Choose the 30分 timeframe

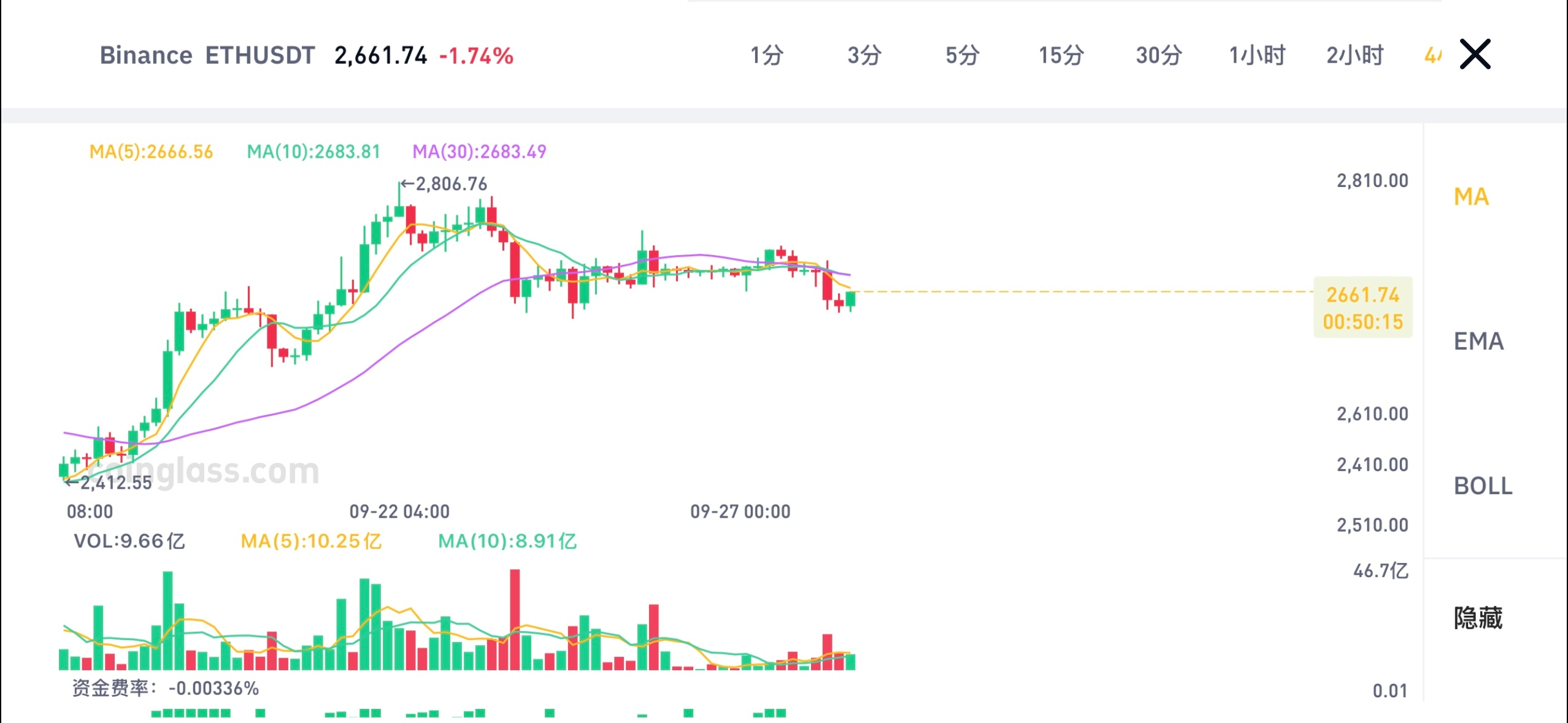coord(1158,55)
